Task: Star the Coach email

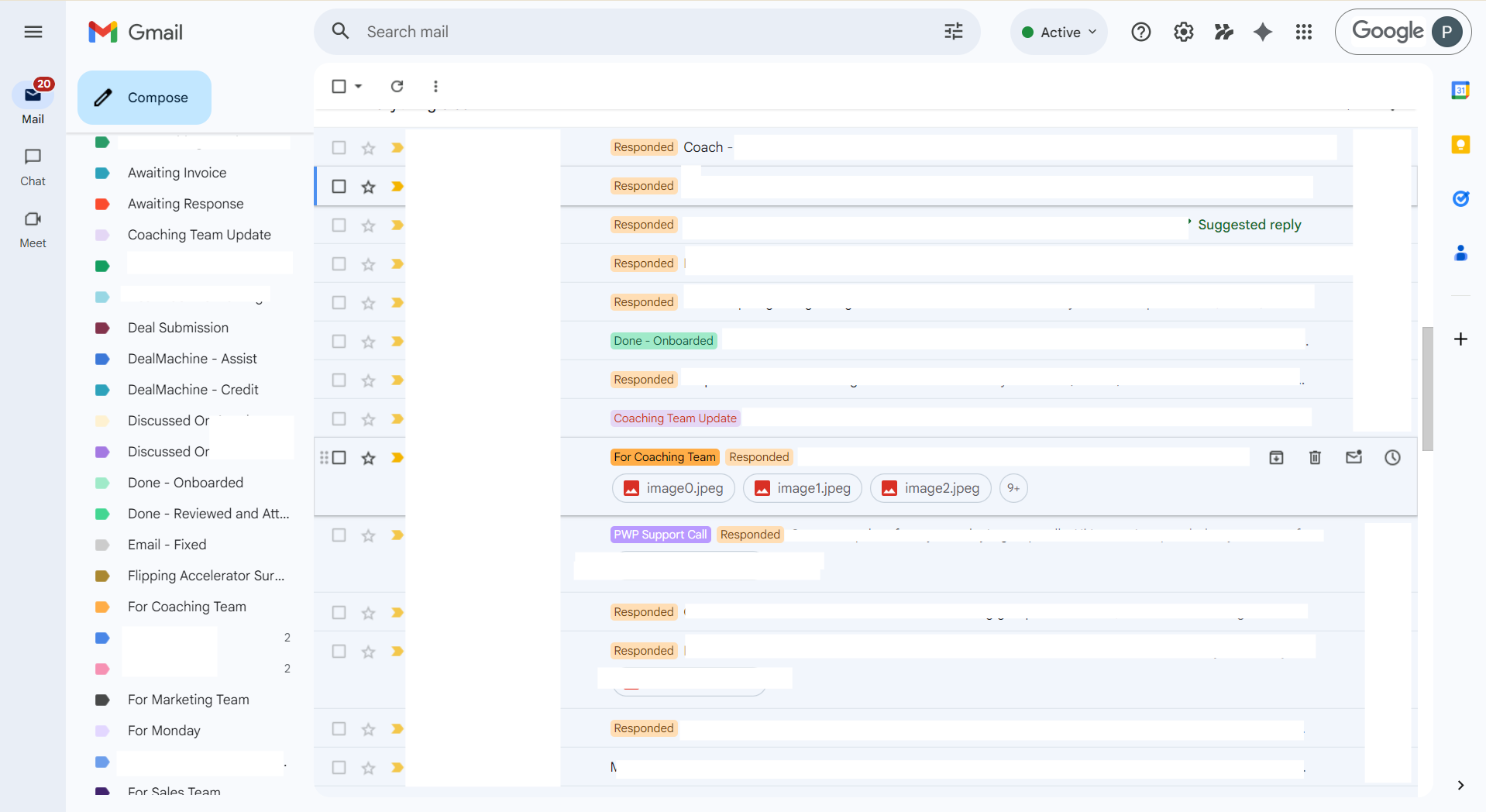Action: (368, 148)
